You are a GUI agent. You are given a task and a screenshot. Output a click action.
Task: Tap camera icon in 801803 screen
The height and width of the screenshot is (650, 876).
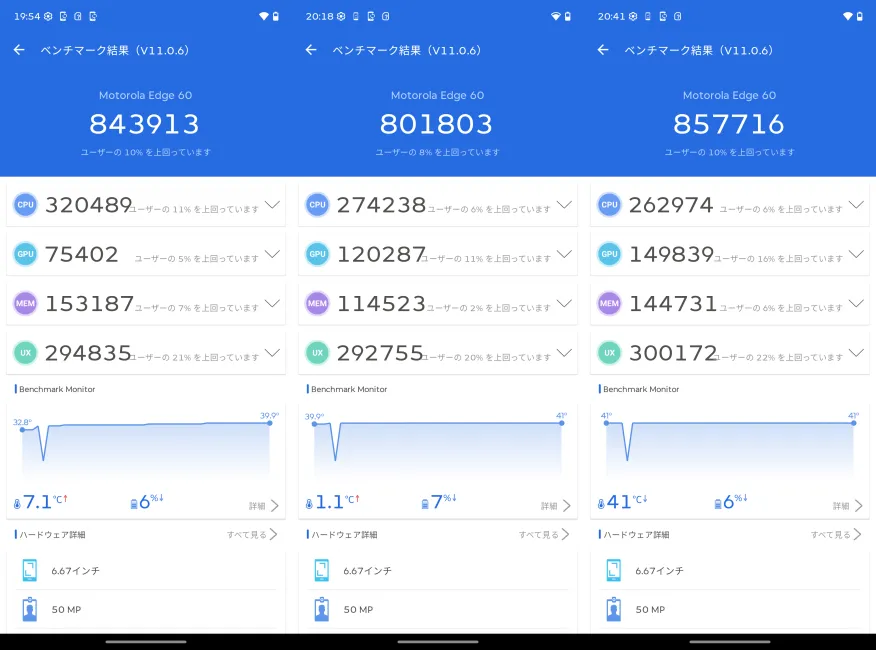tap(322, 609)
